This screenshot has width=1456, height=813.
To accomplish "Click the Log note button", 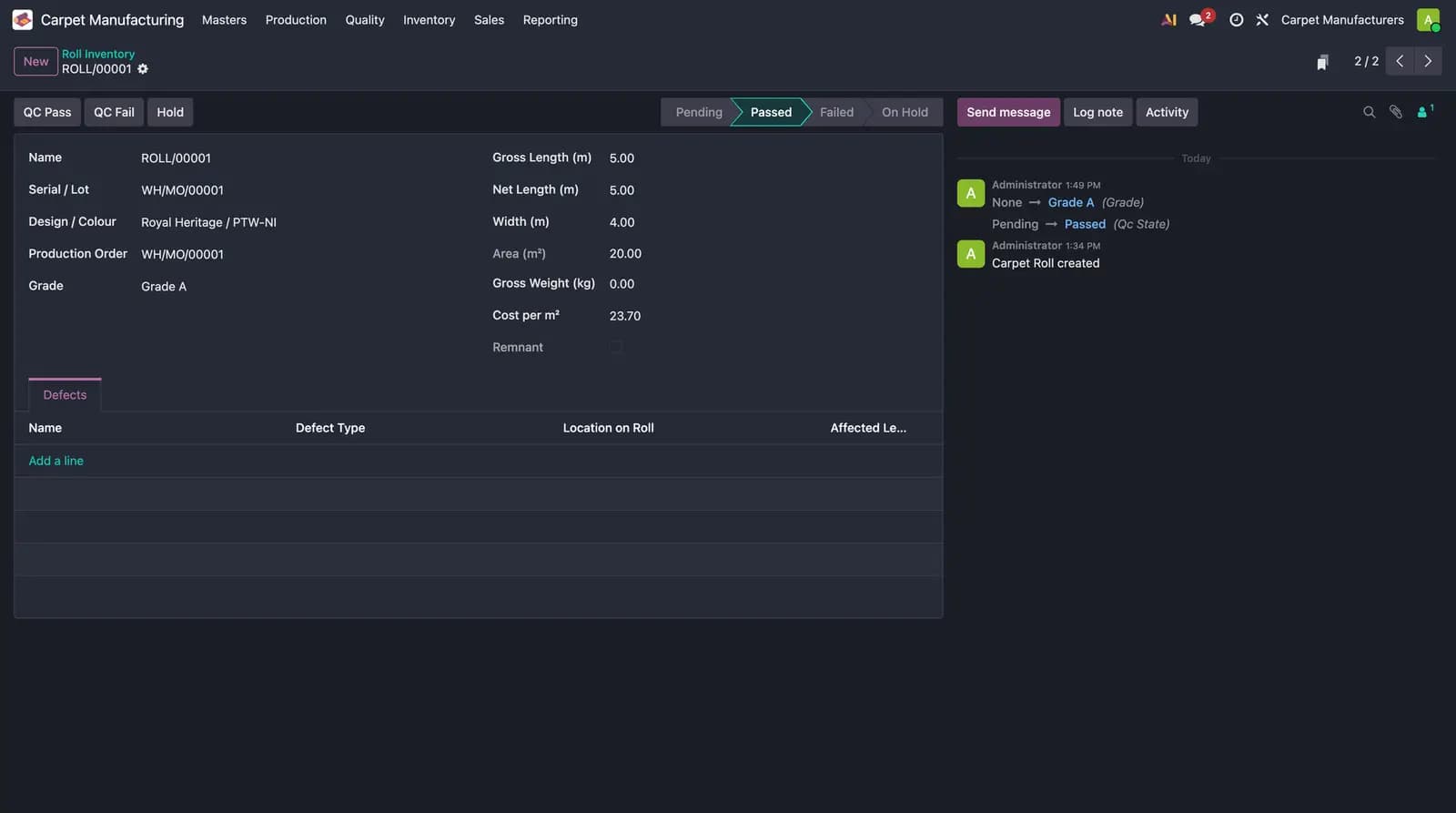I will point(1097,112).
